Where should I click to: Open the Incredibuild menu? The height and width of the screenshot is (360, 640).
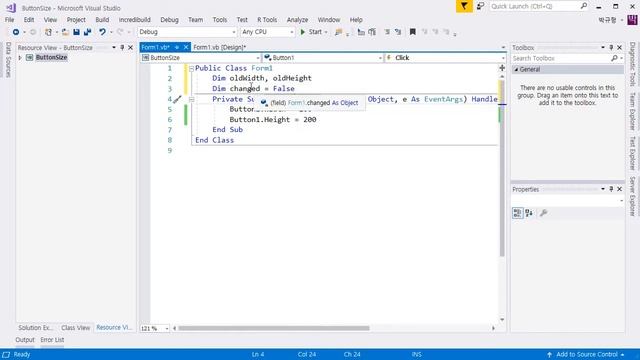(135, 20)
